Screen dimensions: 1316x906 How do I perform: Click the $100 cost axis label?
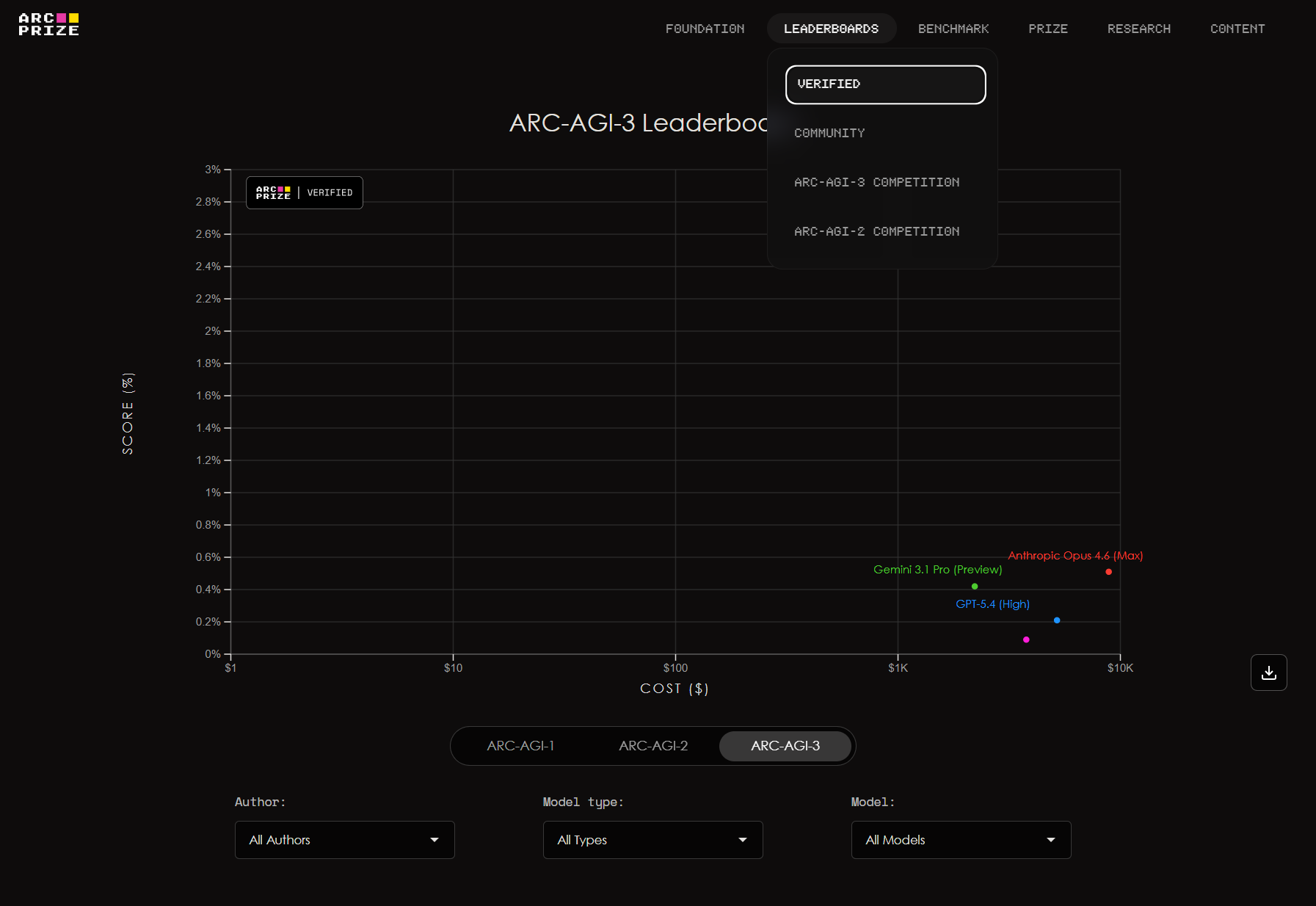click(675, 668)
